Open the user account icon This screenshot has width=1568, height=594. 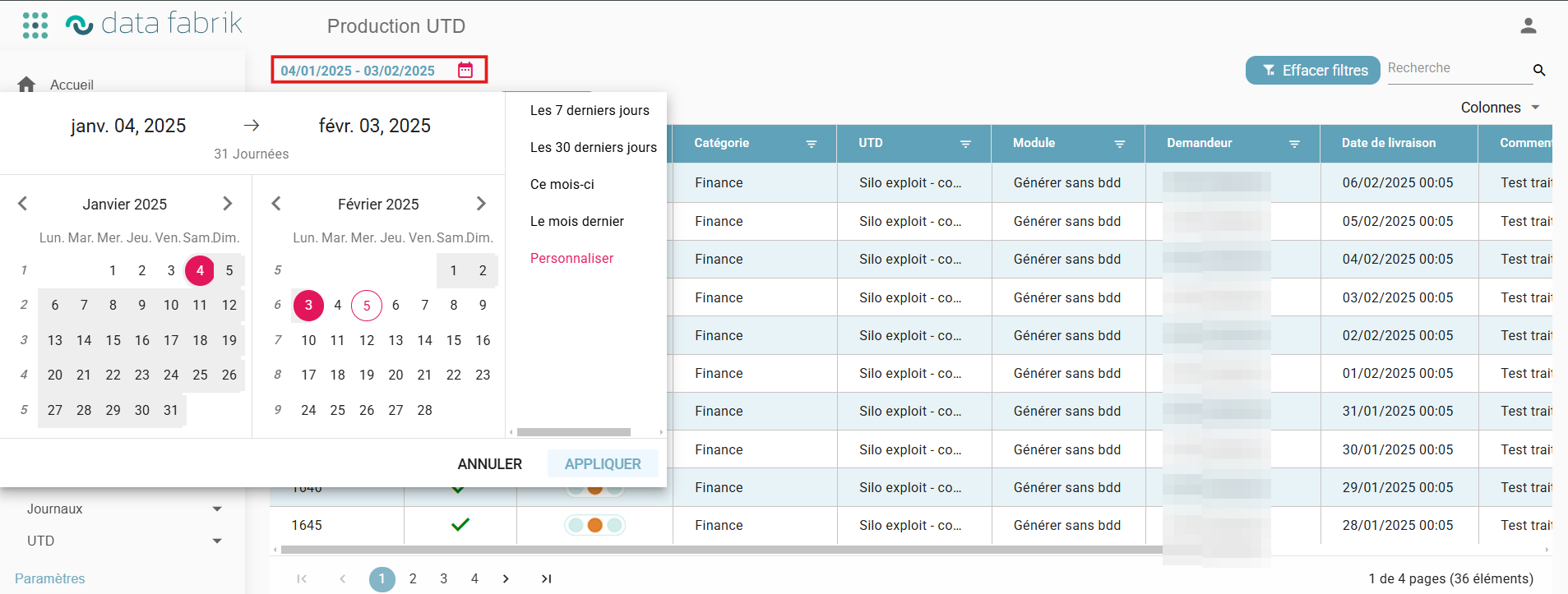(1528, 26)
